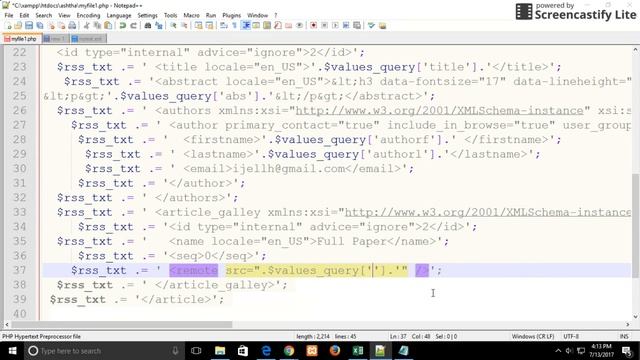Viewport: 640px width, 360px height.
Task: Print the document using the printer icon
Action: click(72, 26)
